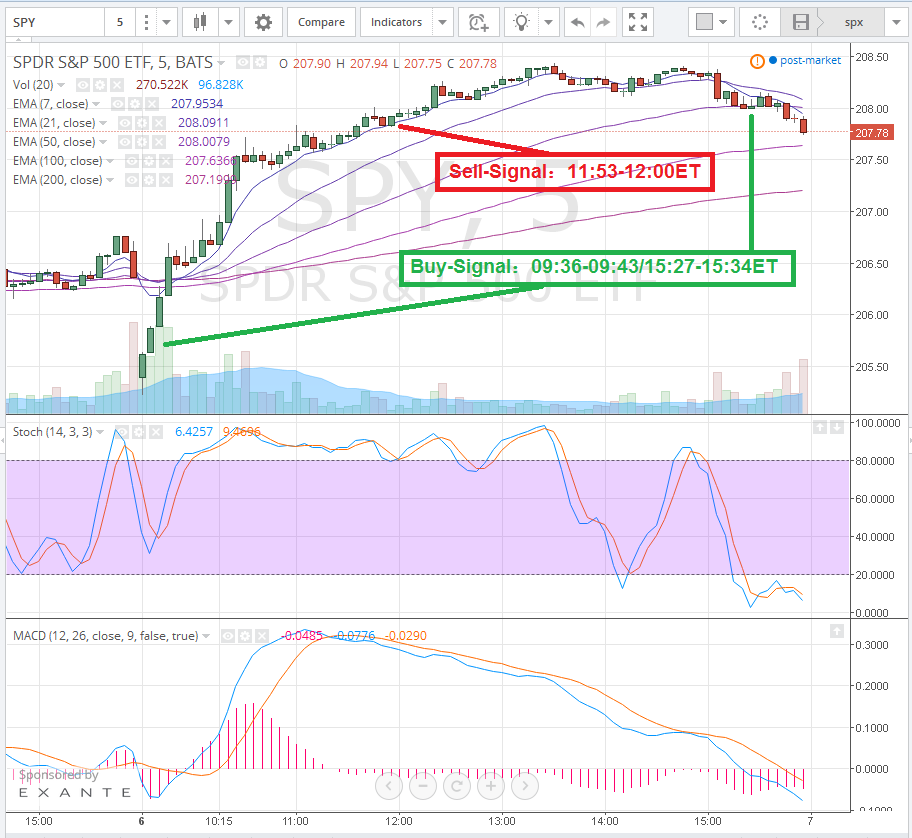Create an alert with the alarm clock icon
The width and height of the screenshot is (912, 838).
(x=479, y=22)
